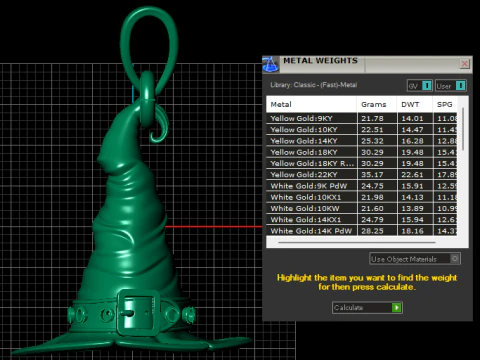
Task: Click the 28.25 grams cell
Action: coord(377,231)
